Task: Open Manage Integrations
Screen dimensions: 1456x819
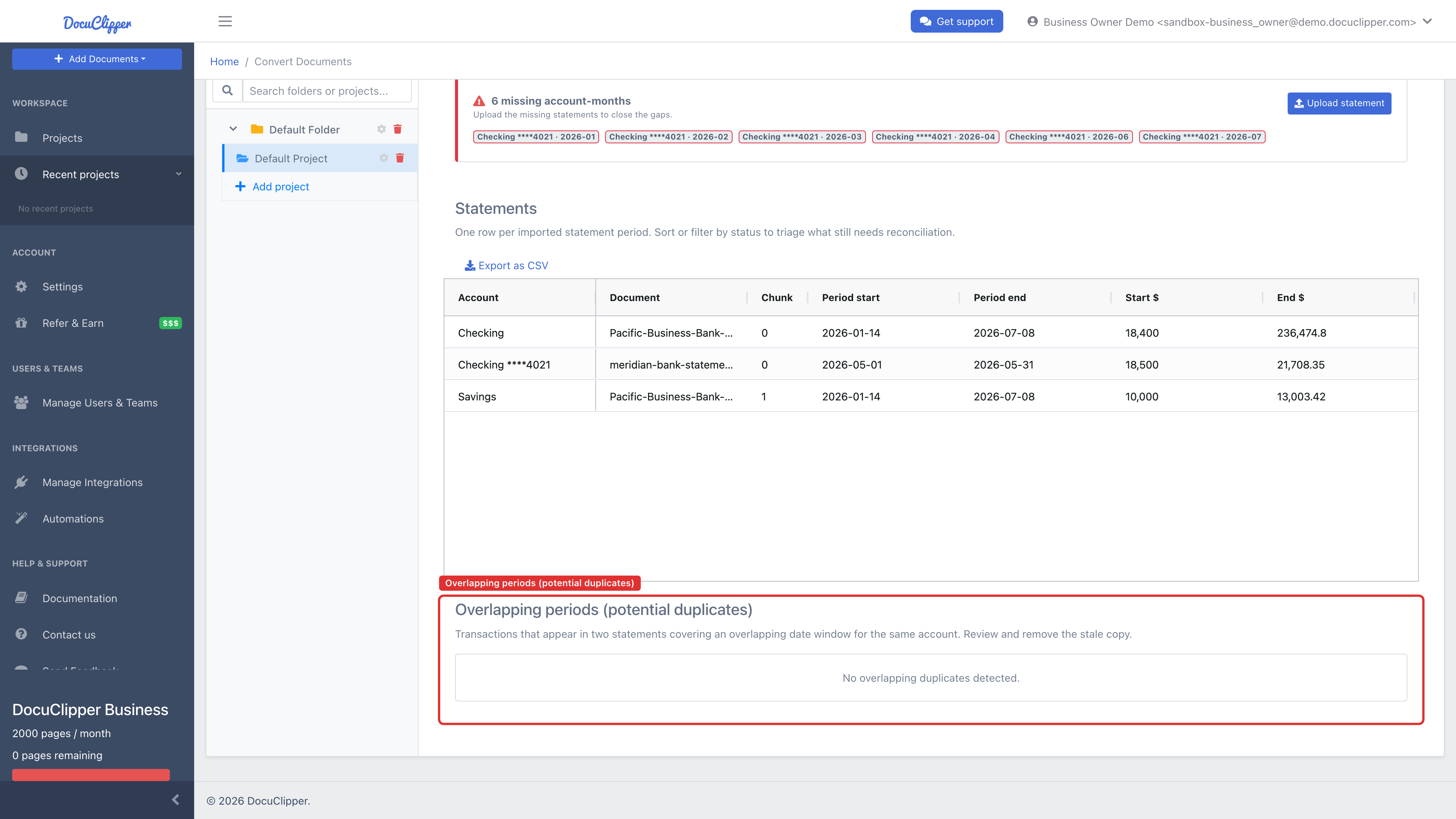Action: click(93, 482)
